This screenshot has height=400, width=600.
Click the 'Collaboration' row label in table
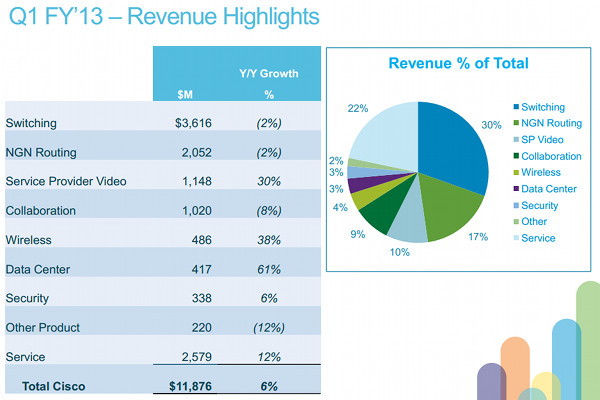pos(41,211)
